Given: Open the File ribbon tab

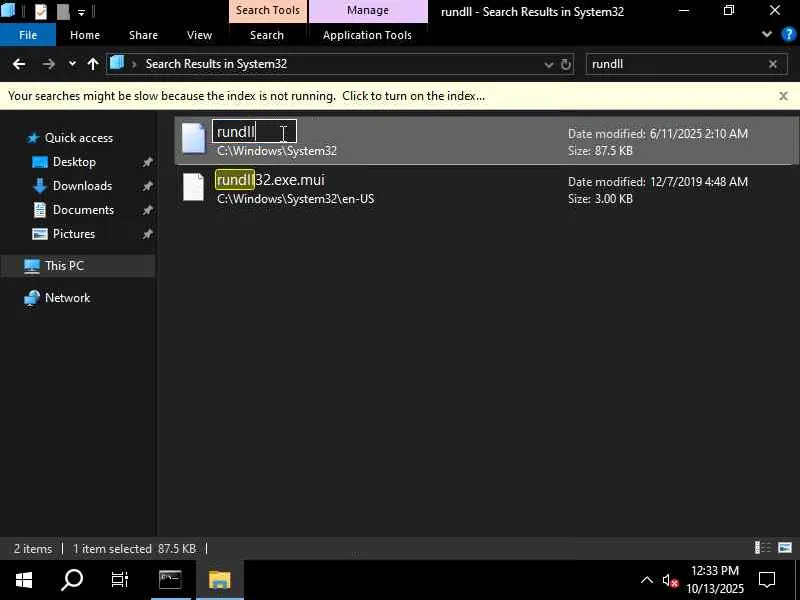Looking at the screenshot, I should pos(28,35).
